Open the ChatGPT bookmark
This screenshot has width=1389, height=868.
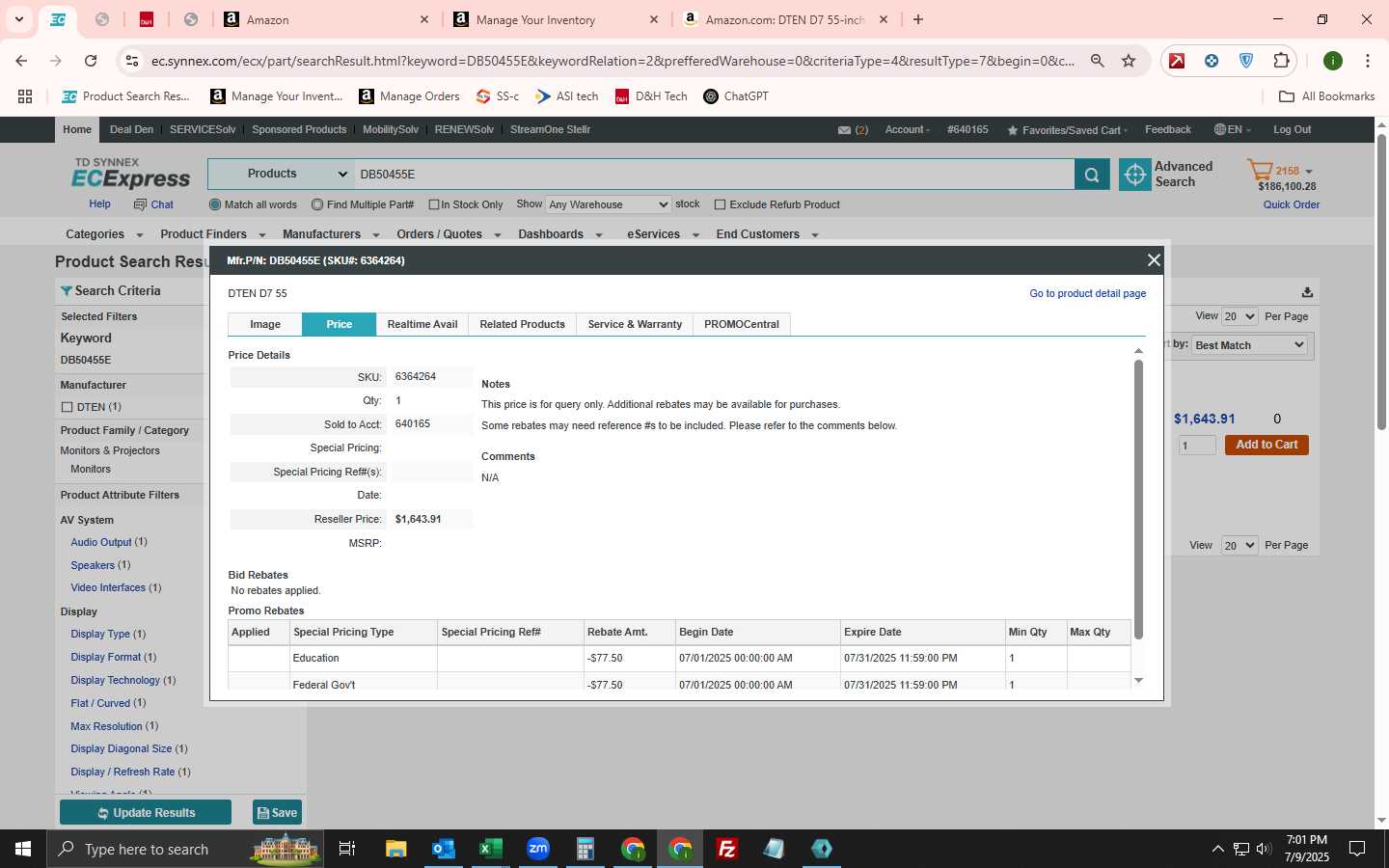(x=736, y=96)
